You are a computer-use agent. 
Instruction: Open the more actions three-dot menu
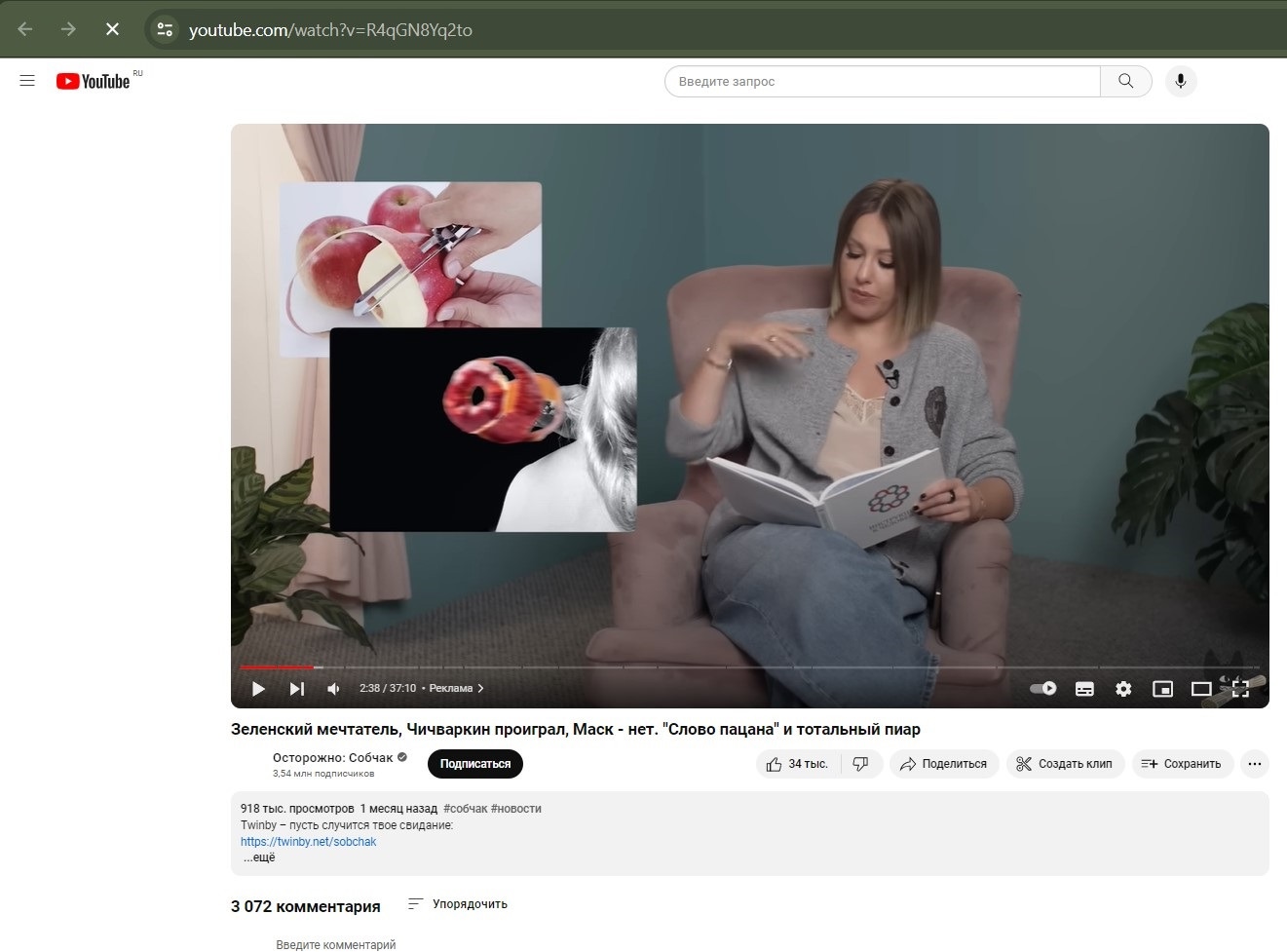pos(1254,764)
